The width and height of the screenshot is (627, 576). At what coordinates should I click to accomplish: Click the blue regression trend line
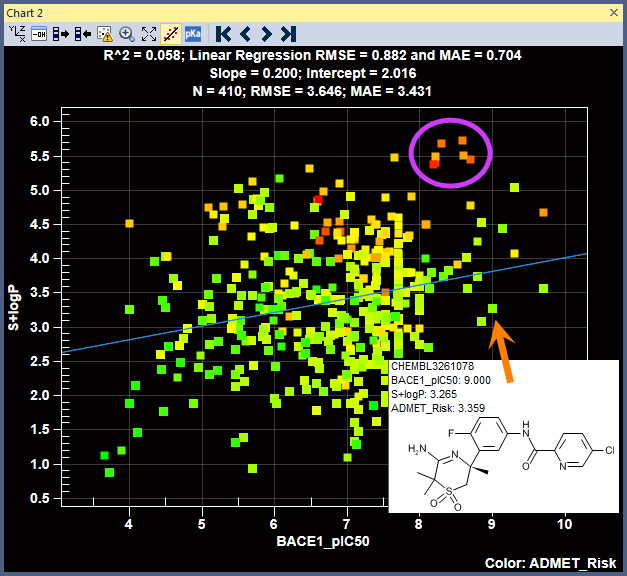324,302
